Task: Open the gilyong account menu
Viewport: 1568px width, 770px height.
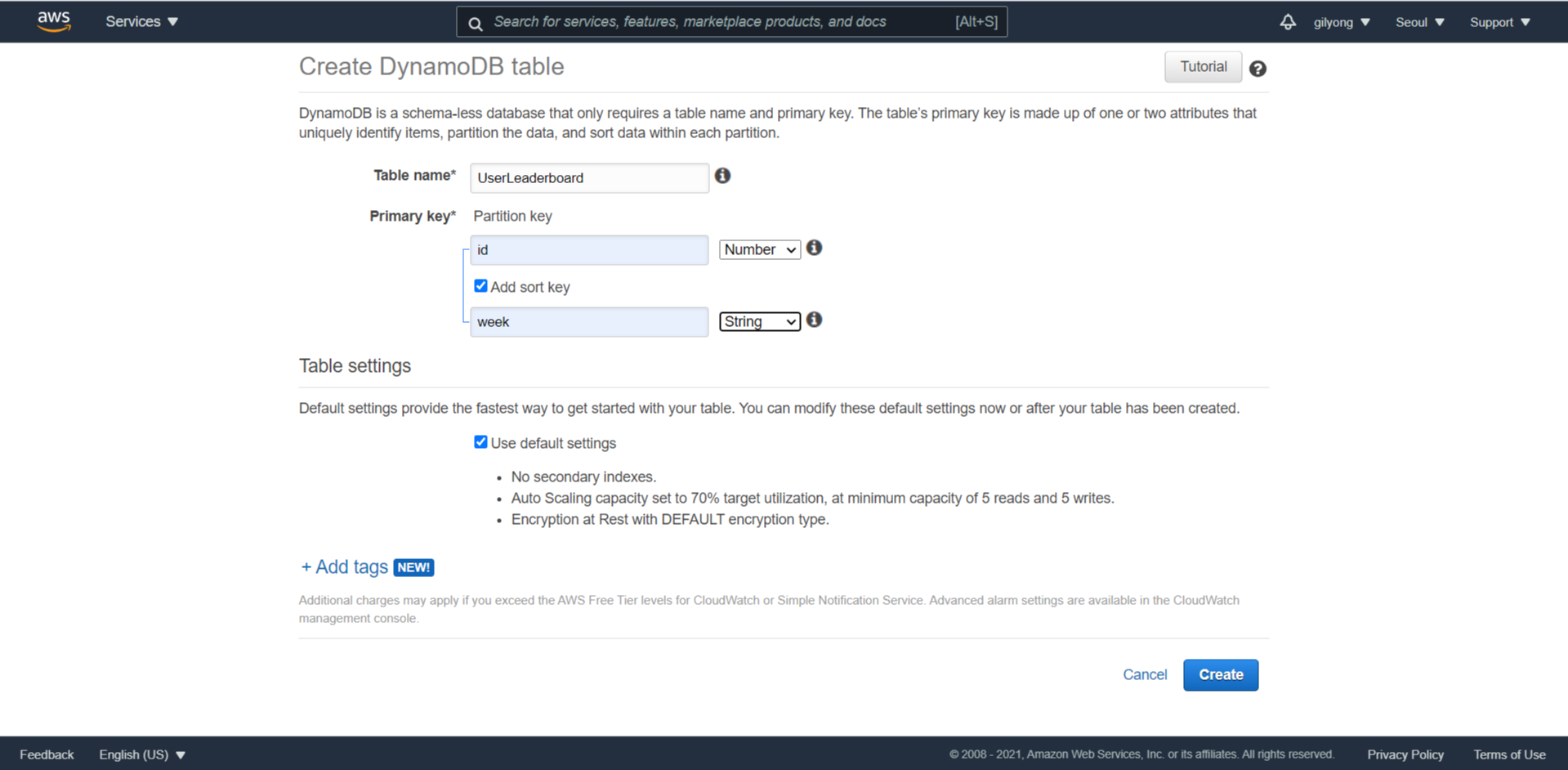Action: [1342, 22]
